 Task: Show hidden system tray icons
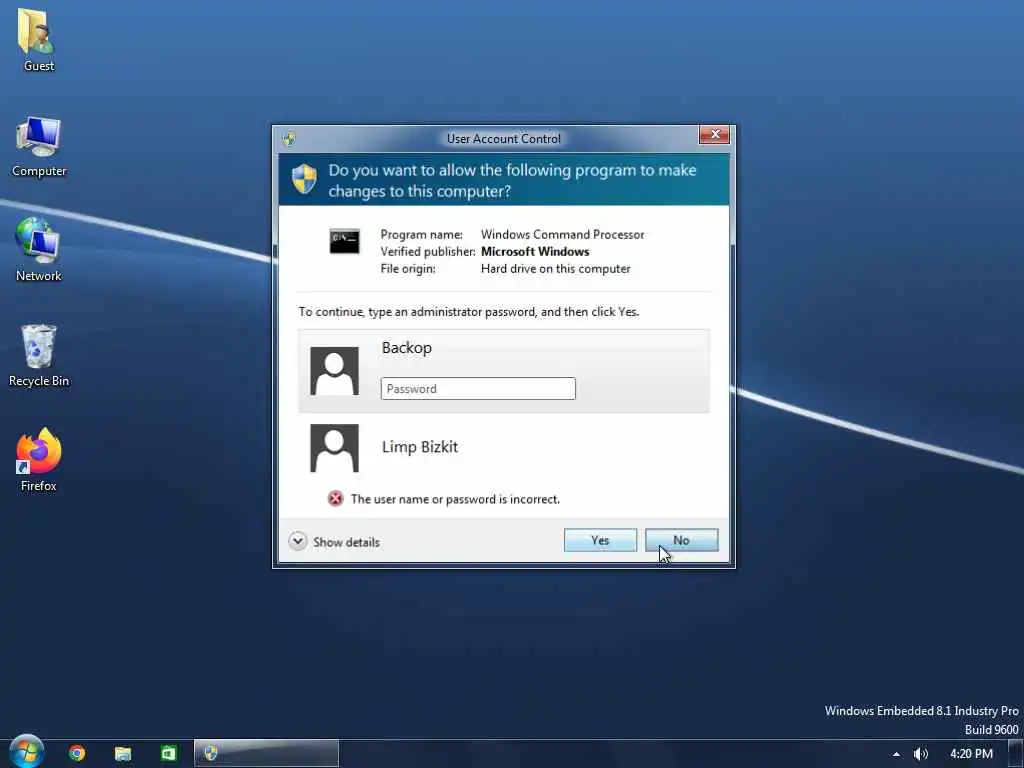pos(896,754)
